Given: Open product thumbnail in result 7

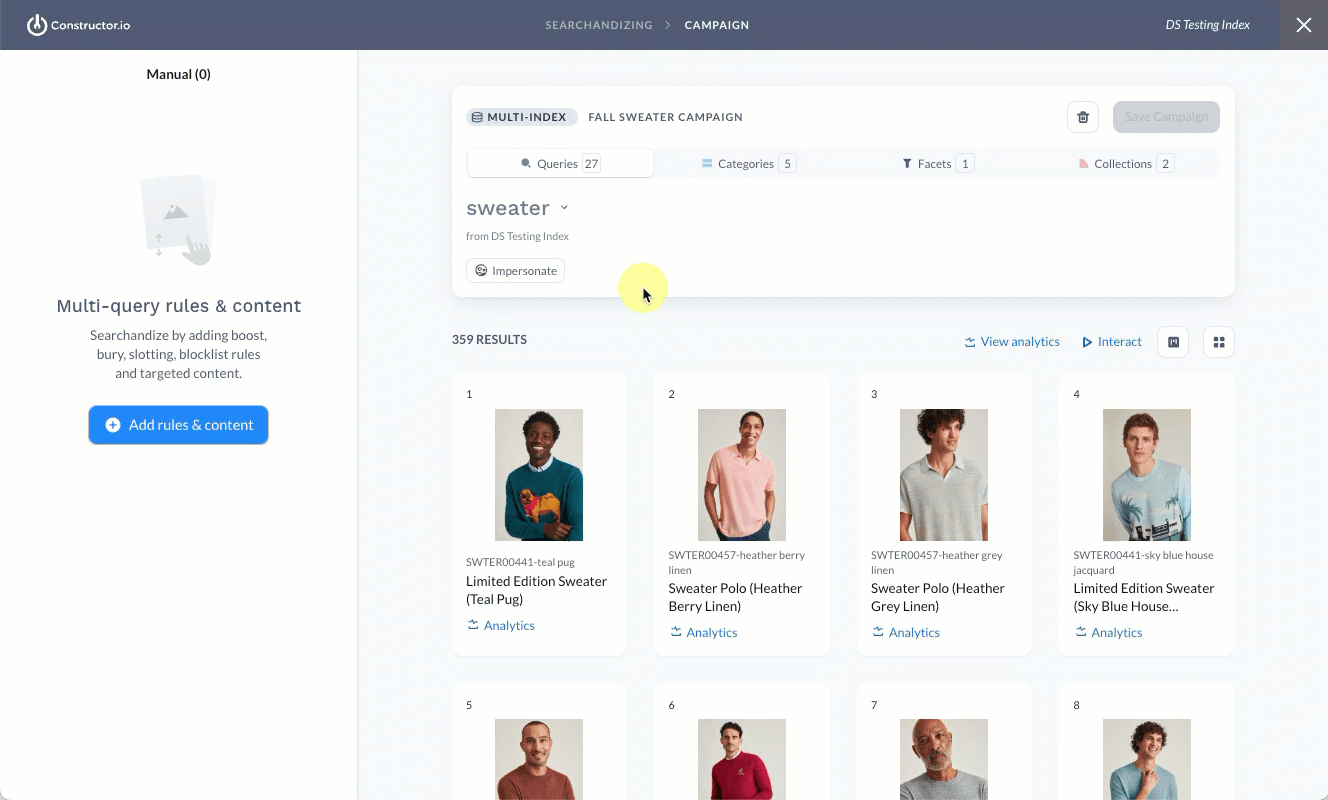Looking at the screenshot, I should [x=944, y=759].
